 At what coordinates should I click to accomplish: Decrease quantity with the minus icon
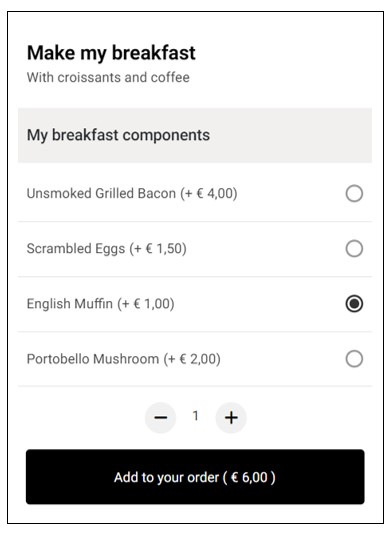pos(160,417)
